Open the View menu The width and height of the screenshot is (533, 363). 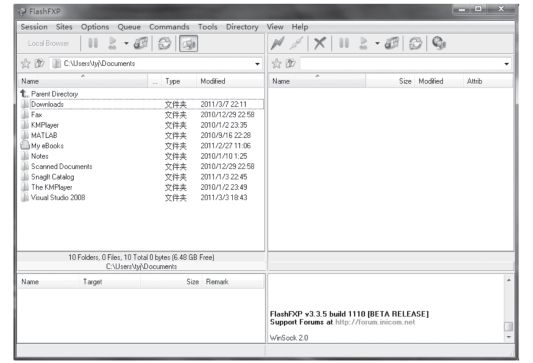tap(275, 27)
